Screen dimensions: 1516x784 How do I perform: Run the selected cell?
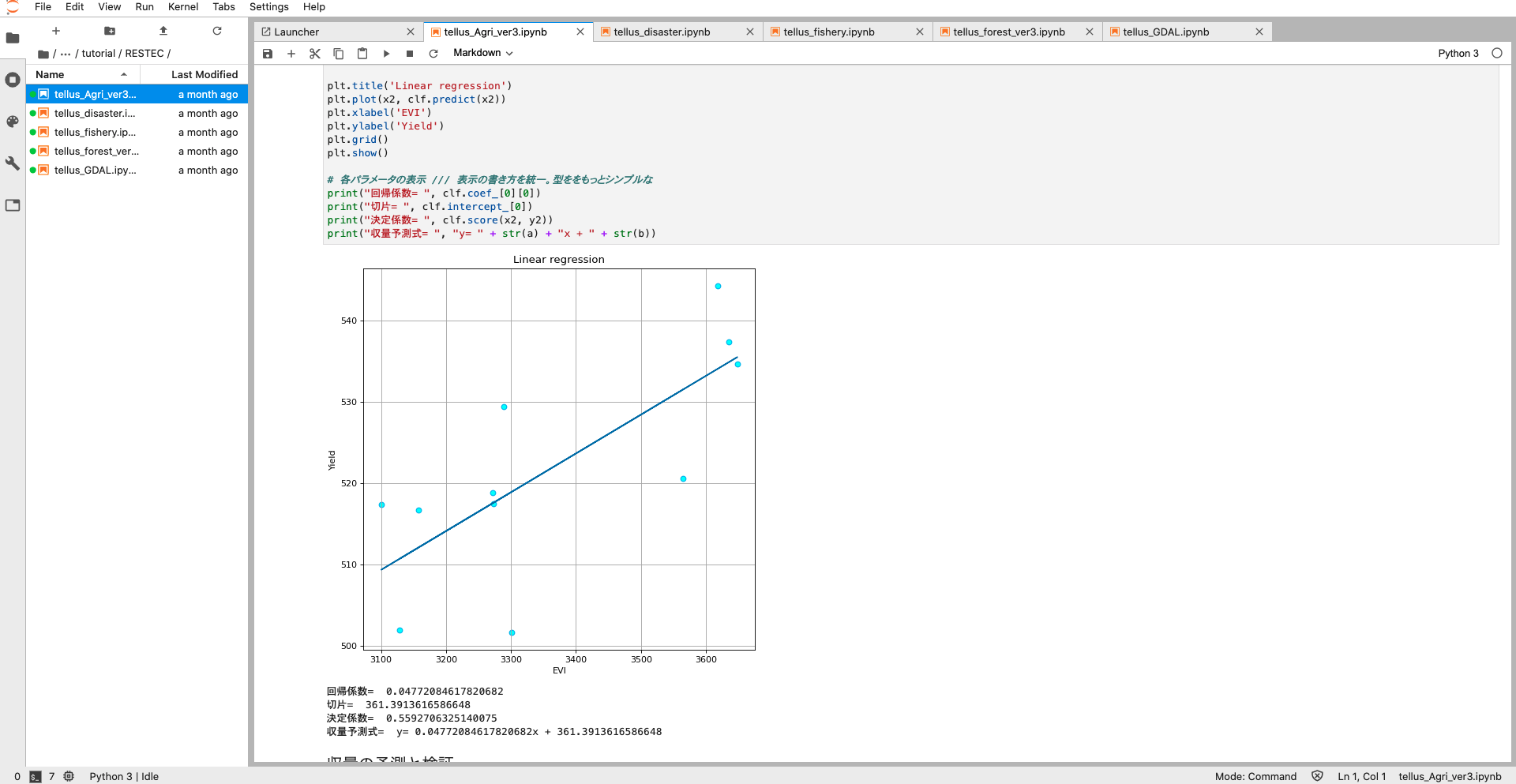(x=386, y=54)
